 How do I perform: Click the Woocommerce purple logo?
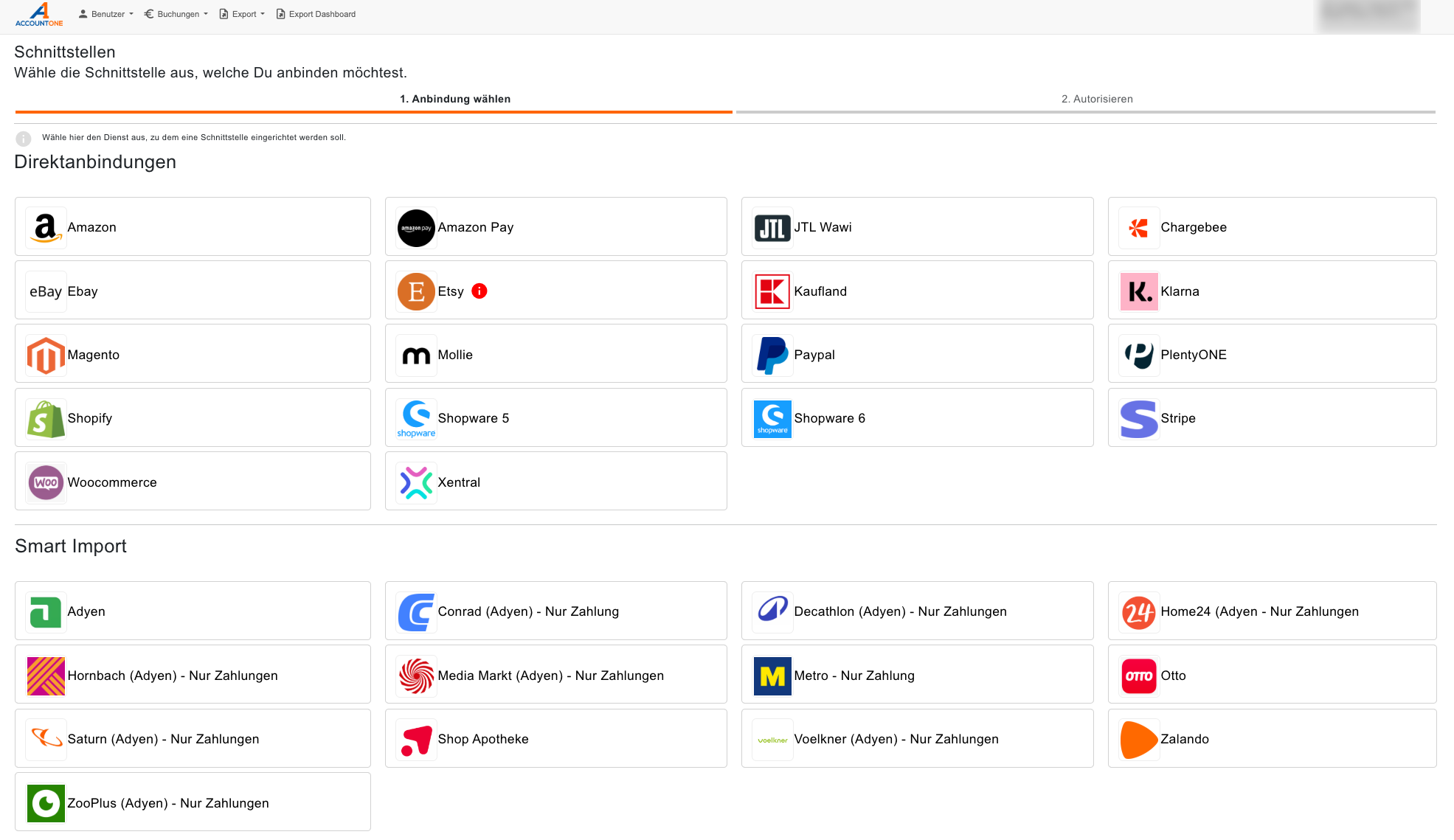click(x=46, y=483)
